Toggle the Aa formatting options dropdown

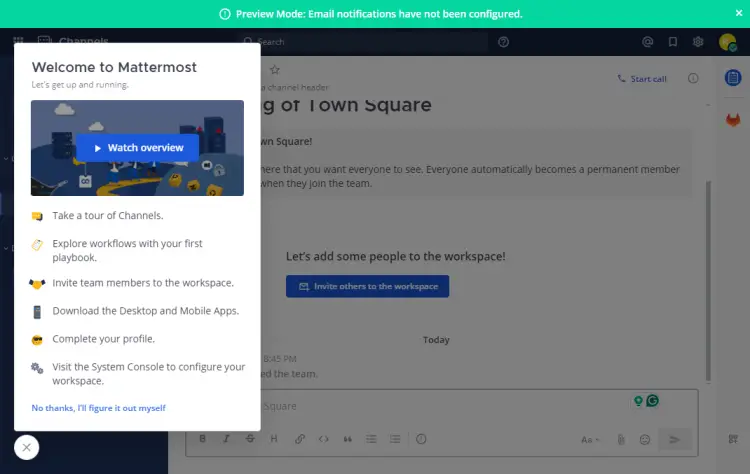[591, 439]
